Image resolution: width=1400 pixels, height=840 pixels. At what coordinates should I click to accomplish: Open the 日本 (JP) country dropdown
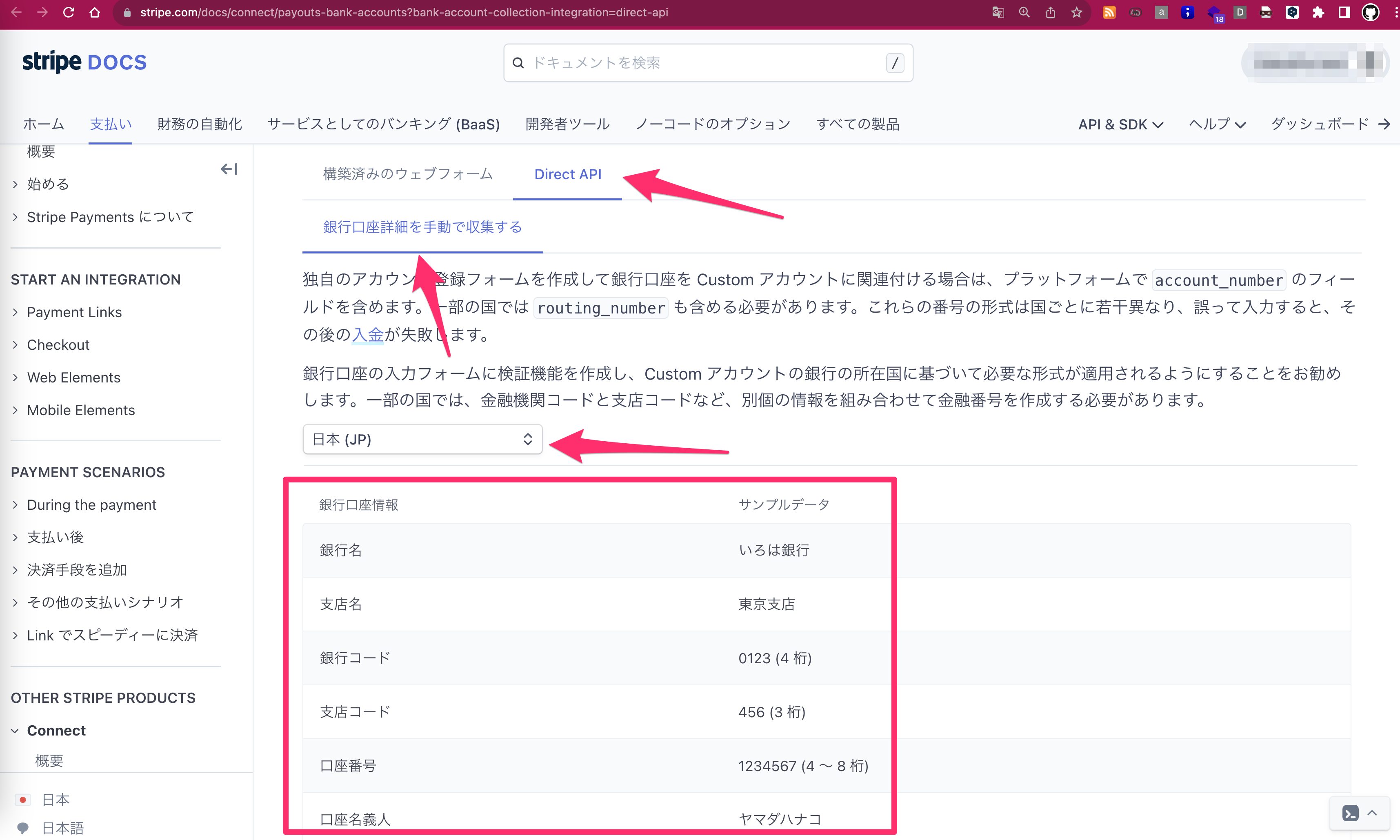point(423,439)
